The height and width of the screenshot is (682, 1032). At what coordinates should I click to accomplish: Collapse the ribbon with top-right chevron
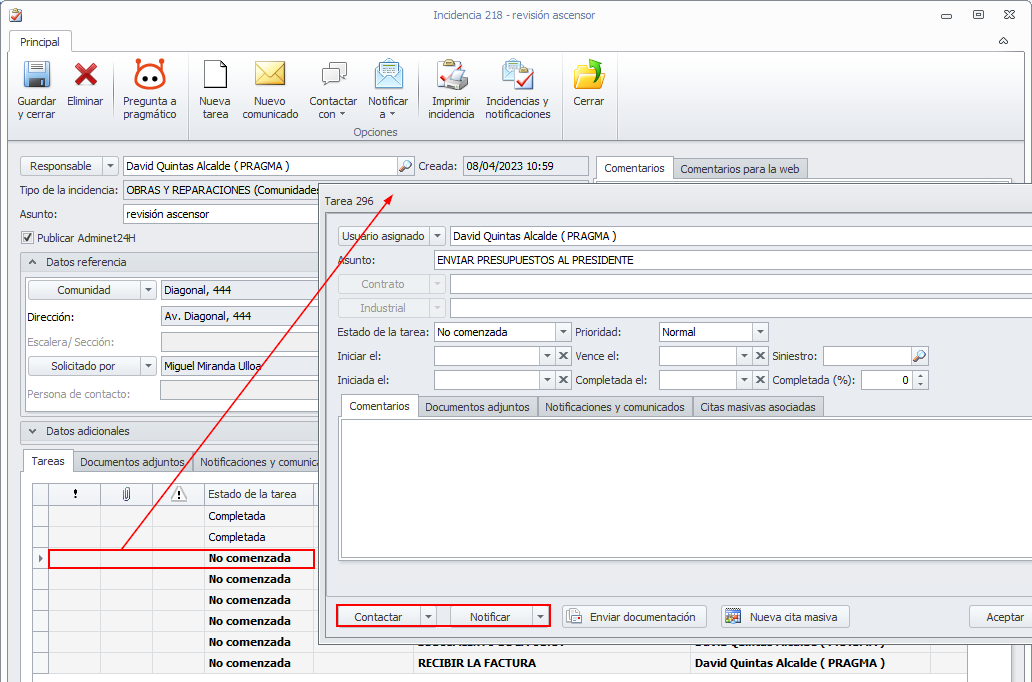1003,41
